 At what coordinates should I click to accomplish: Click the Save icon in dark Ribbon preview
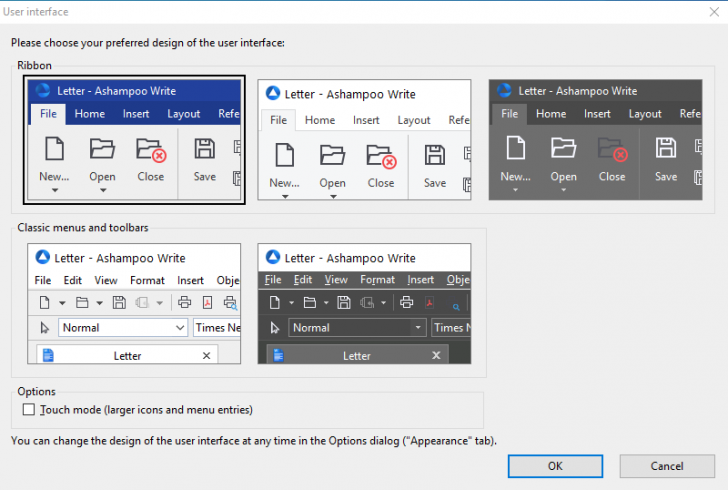[666, 150]
